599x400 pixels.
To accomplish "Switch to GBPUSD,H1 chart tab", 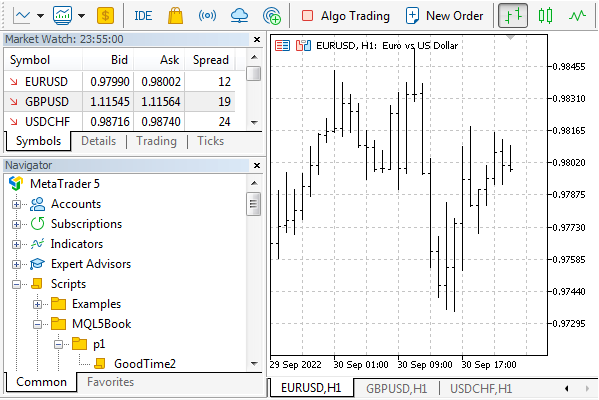I will [396, 389].
